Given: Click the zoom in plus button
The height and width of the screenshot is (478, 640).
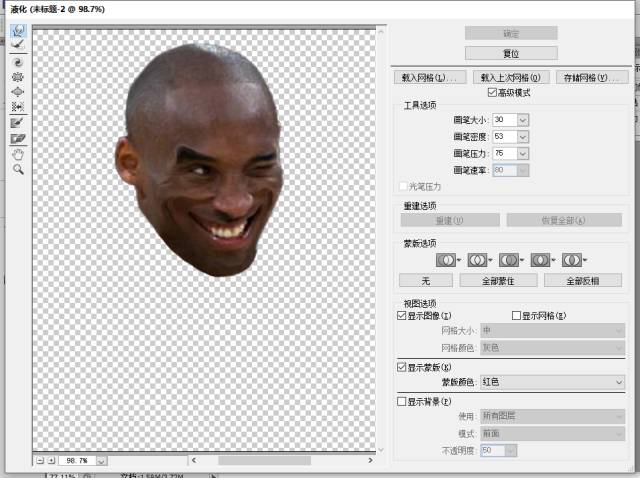Looking at the screenshot, I should [51, 460].
